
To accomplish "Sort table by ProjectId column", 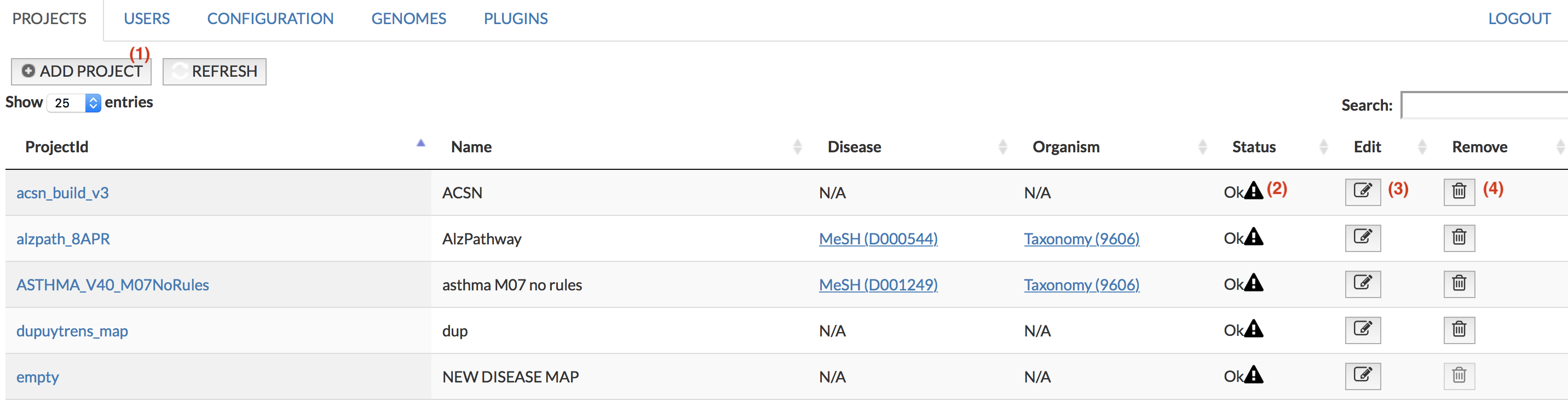I will point(56,147).
